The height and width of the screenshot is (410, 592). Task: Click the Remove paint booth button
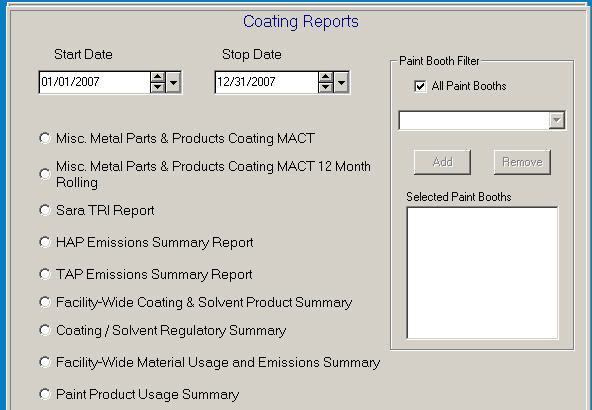tap(522, 162)
